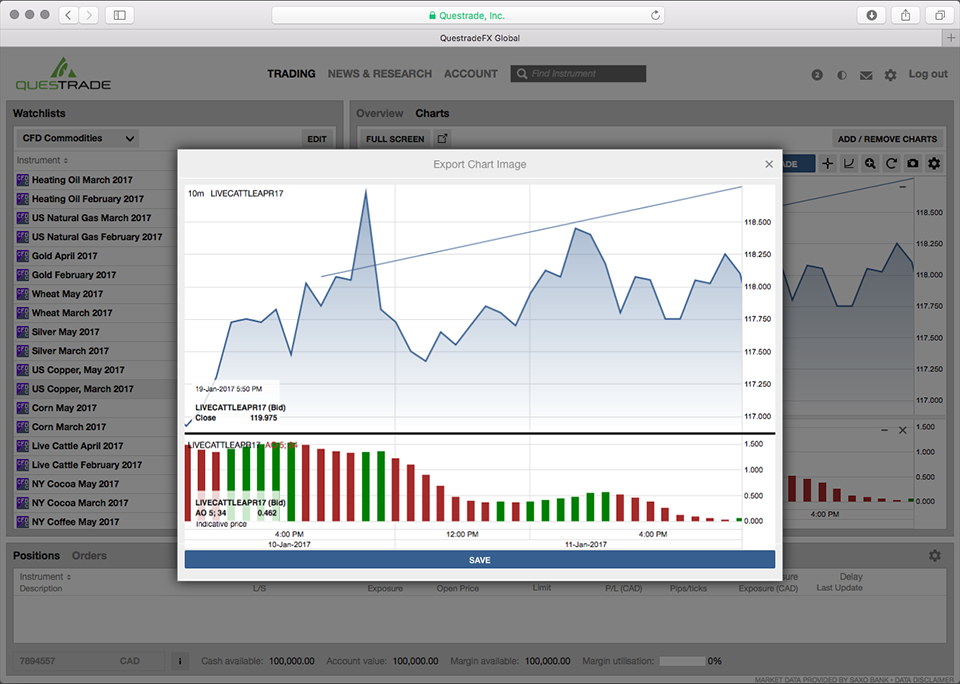Select US Natural Gas March 2017
Screen dimensions: 960x684
91,218
